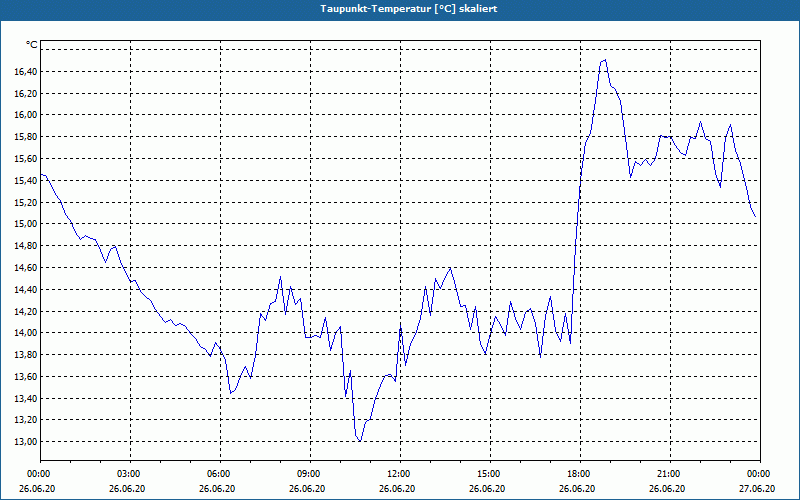This screenshot has height=500, width=800.
Task: Click the 26.06.20 date beneath 18:00
Action: coord(577,488)
